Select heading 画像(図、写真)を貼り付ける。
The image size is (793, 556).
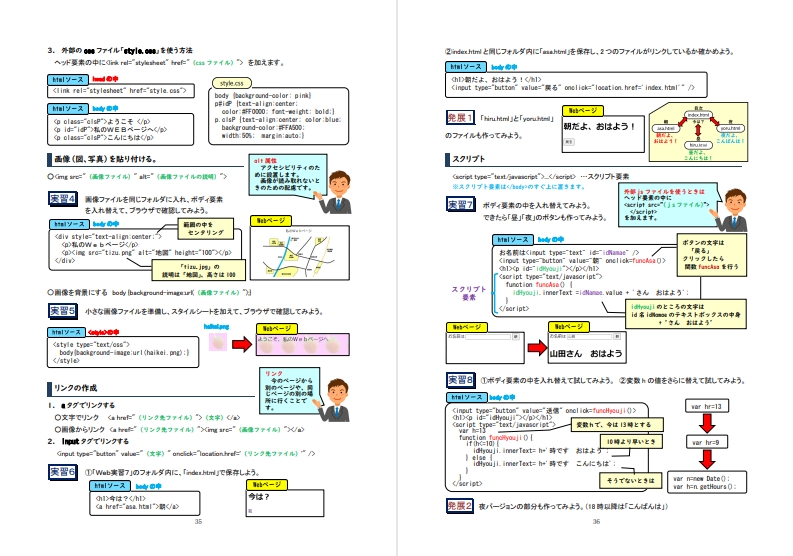point(105,159)
